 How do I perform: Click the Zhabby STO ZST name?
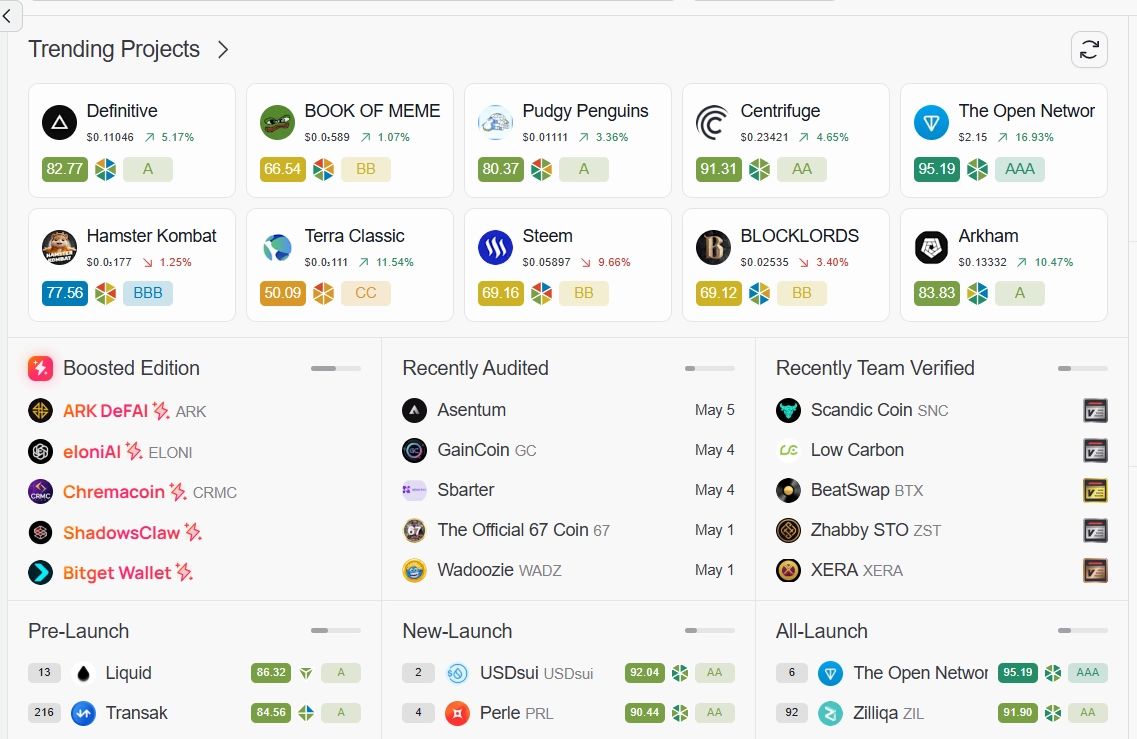pyautogui.click(x=876, y=530)
